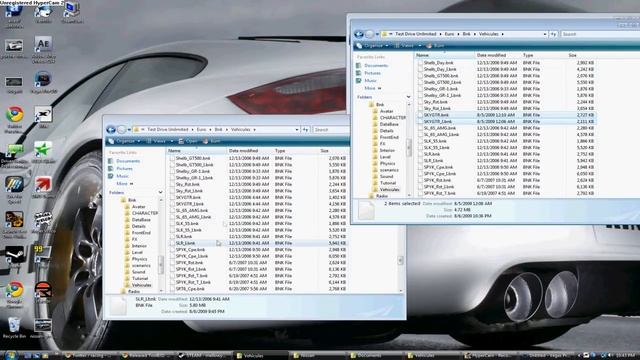Click Music favorite link icon in right window

coord(359,81)
